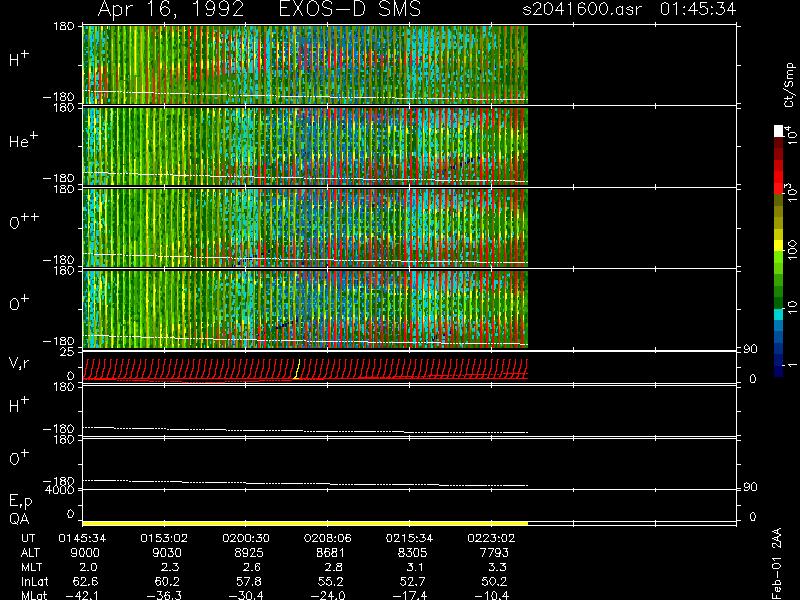
Task: Click the "V,r" panel label
Action: [x=19, y=363]
